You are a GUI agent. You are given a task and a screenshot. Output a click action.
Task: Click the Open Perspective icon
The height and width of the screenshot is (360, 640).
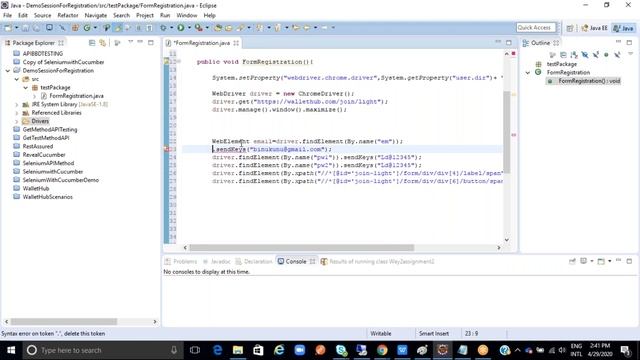pyautogui.click(x=570, y=28)
